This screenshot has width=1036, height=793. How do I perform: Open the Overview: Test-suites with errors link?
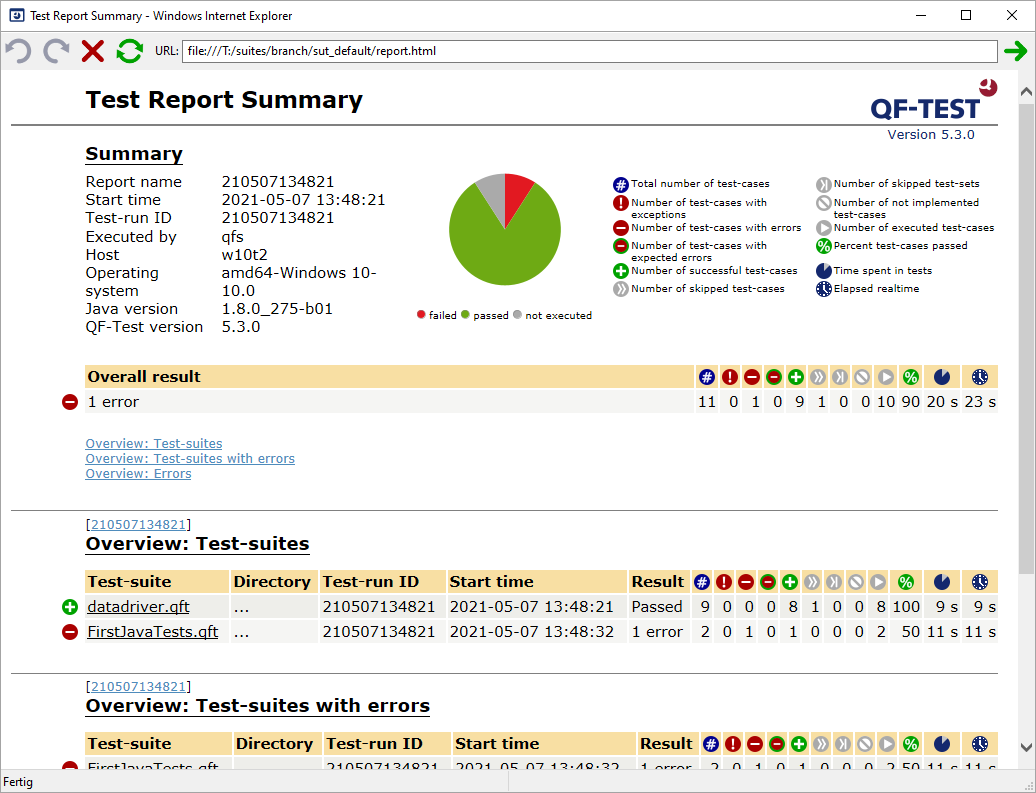coord(190,459)
